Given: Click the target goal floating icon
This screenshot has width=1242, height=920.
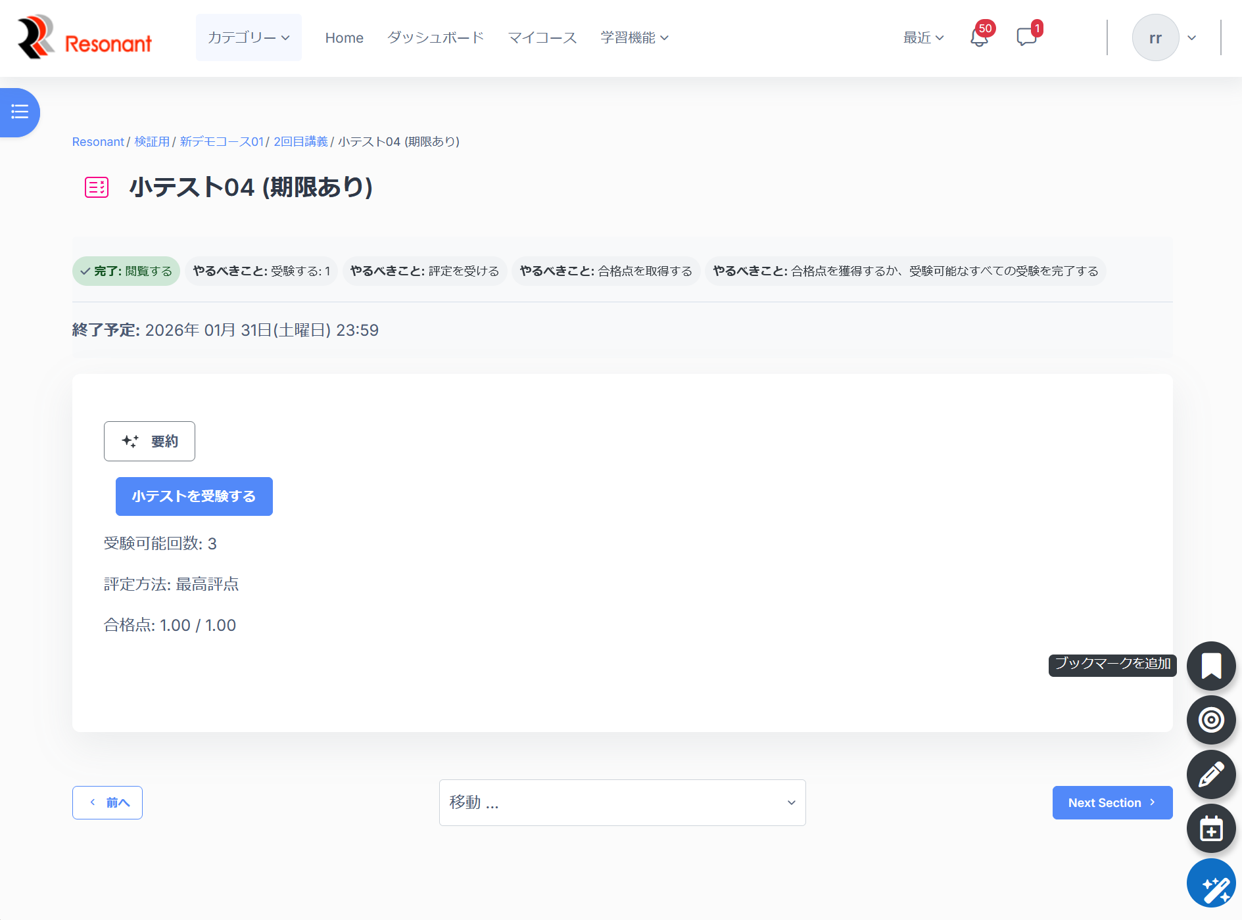Looking at the screenshot, I should 1211,720.
